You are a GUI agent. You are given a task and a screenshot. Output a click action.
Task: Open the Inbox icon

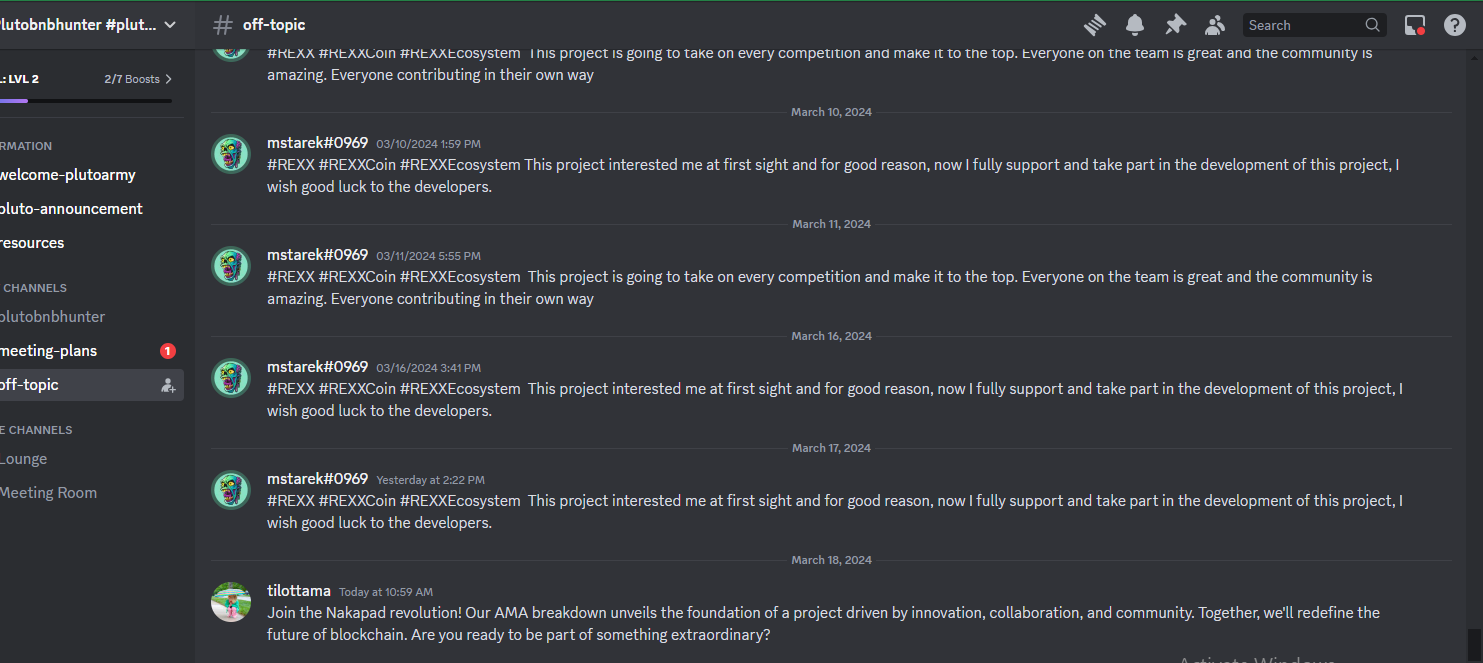point(1414,25)
